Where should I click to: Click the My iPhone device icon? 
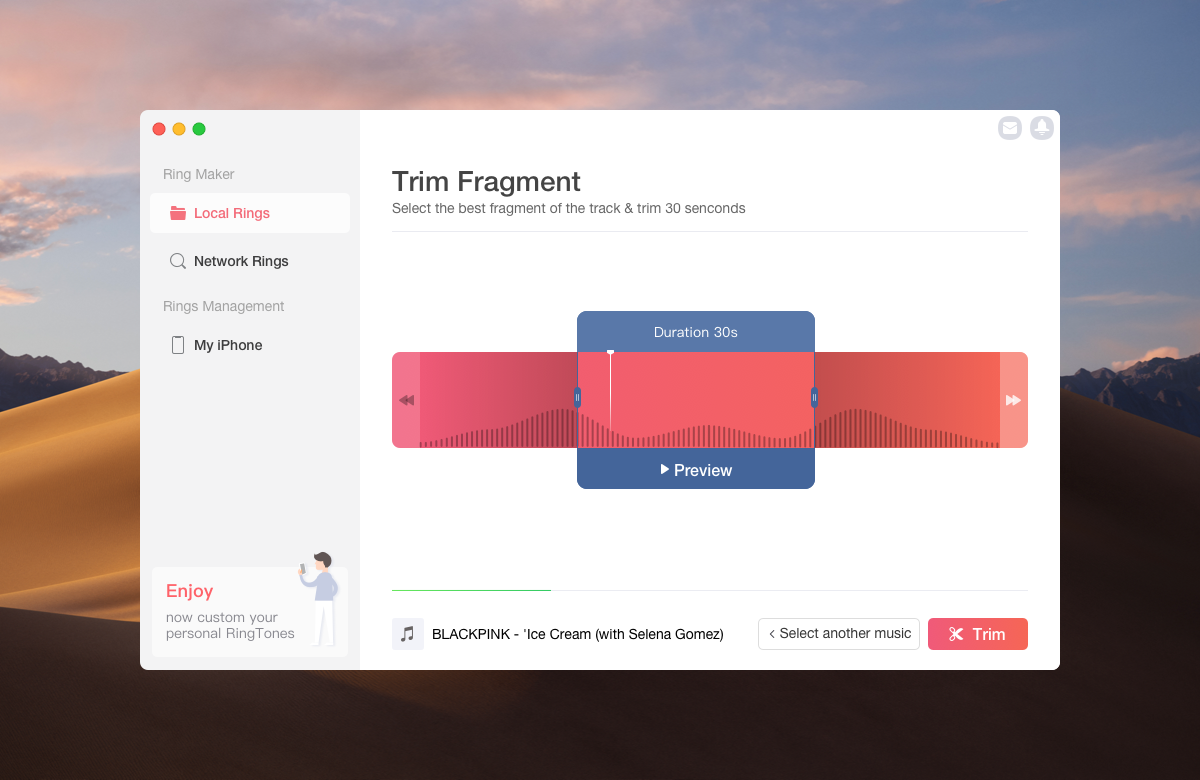pos(178,345)
